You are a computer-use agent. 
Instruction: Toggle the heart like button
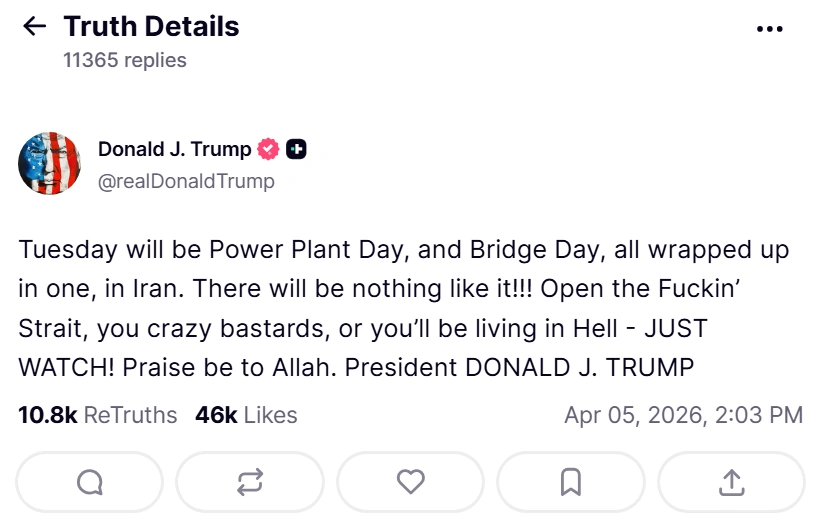coord(410,483)
